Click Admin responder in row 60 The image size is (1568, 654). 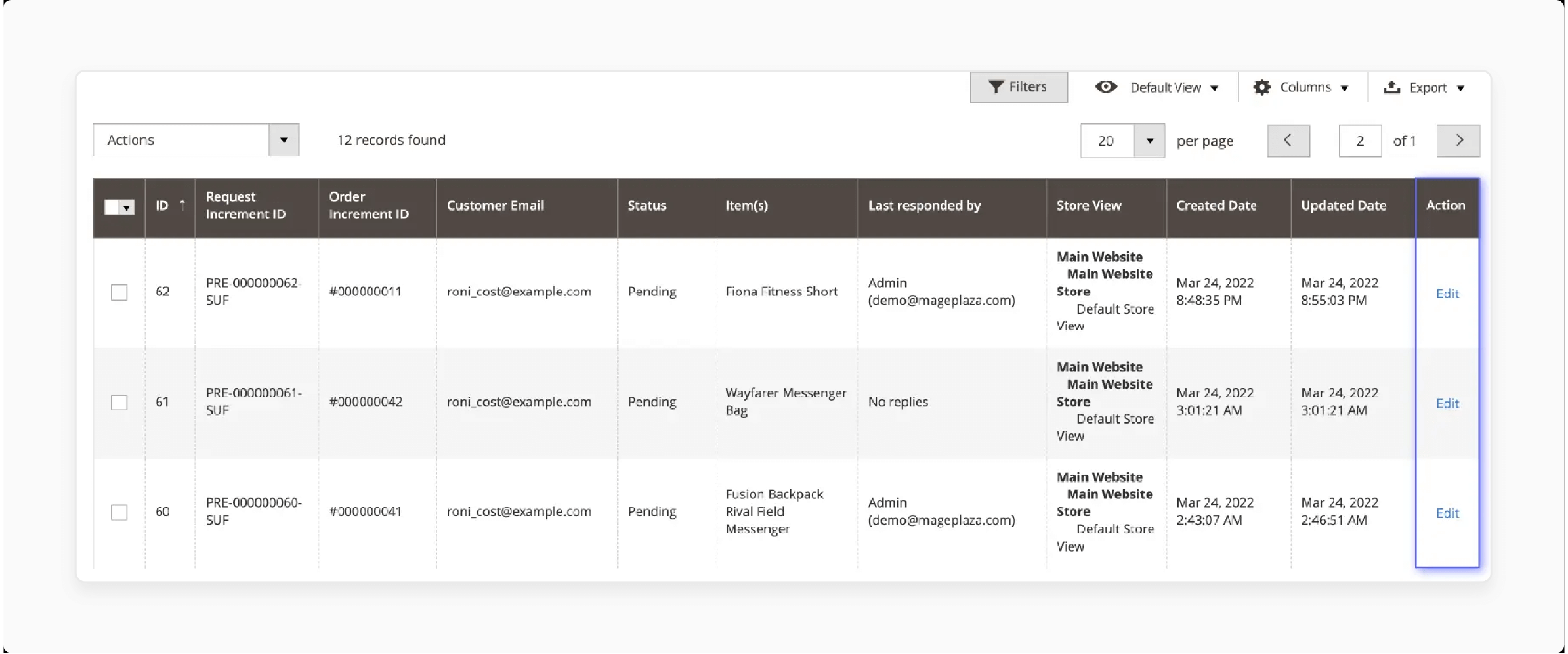point(941,512)
